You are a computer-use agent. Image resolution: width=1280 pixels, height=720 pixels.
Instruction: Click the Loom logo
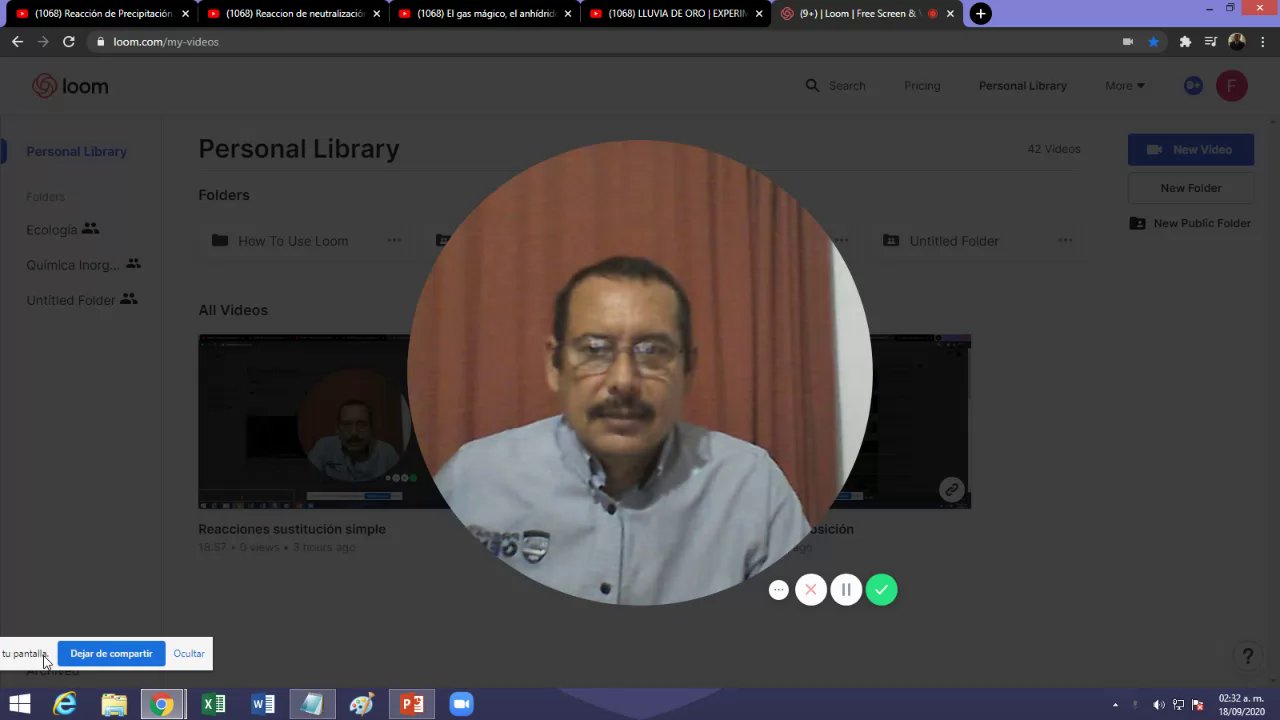pos(70,86)
